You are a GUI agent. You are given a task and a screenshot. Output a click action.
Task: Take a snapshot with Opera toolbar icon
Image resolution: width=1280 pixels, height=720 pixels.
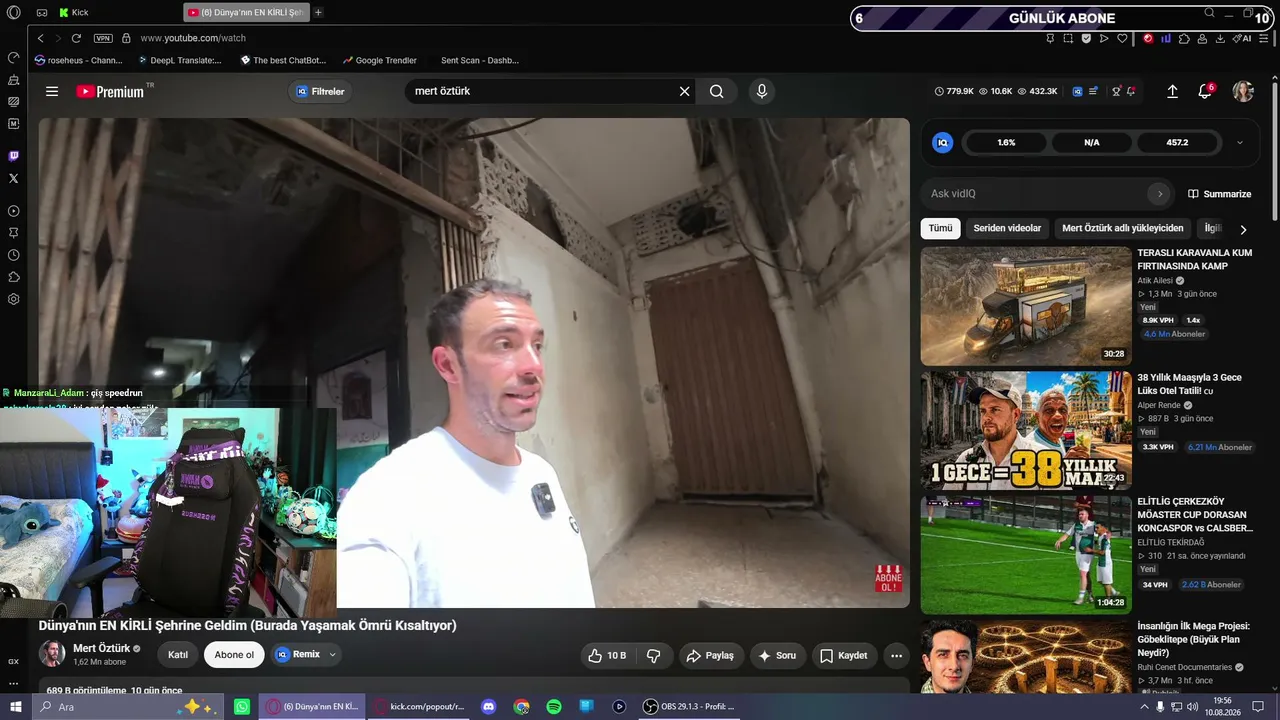[1068, 38]
